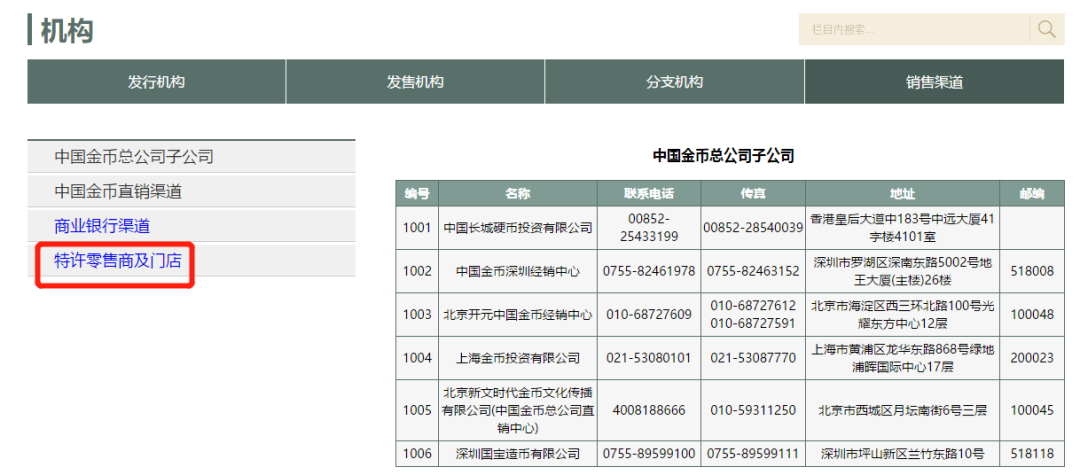Click phone number 0755-82461978
Image resolution: width=1080 pixels, height=475 pixels.
(x=649, y=271)
